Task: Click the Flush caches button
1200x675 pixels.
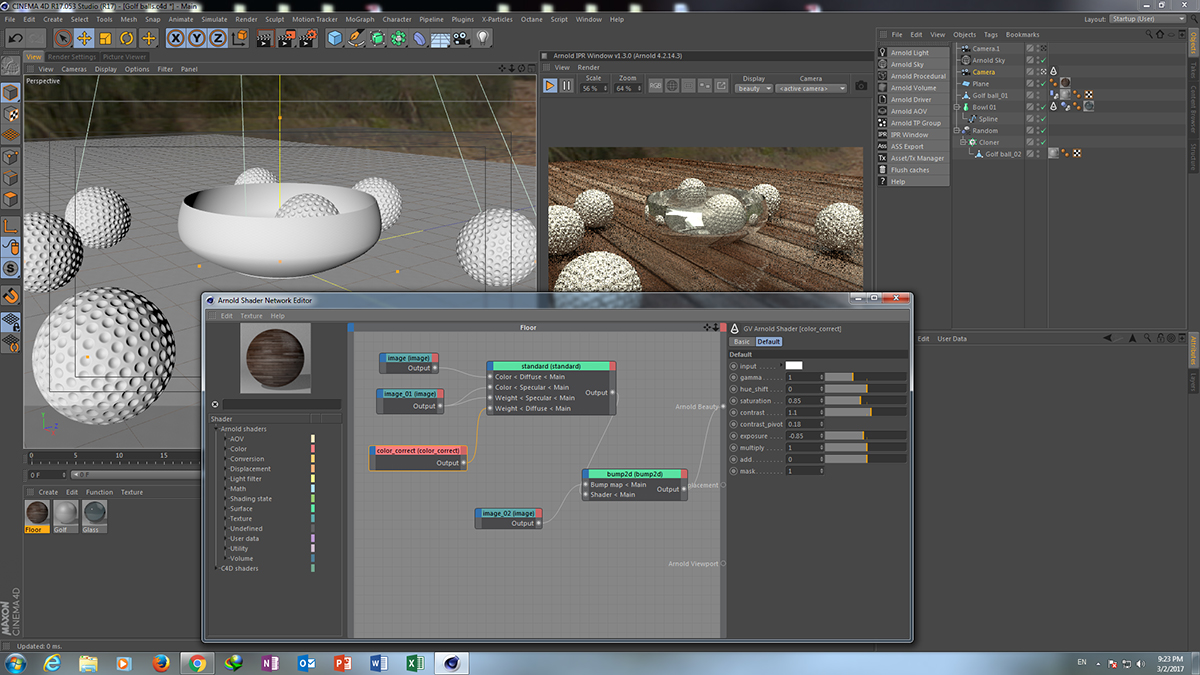Action: tap(909, 170)
